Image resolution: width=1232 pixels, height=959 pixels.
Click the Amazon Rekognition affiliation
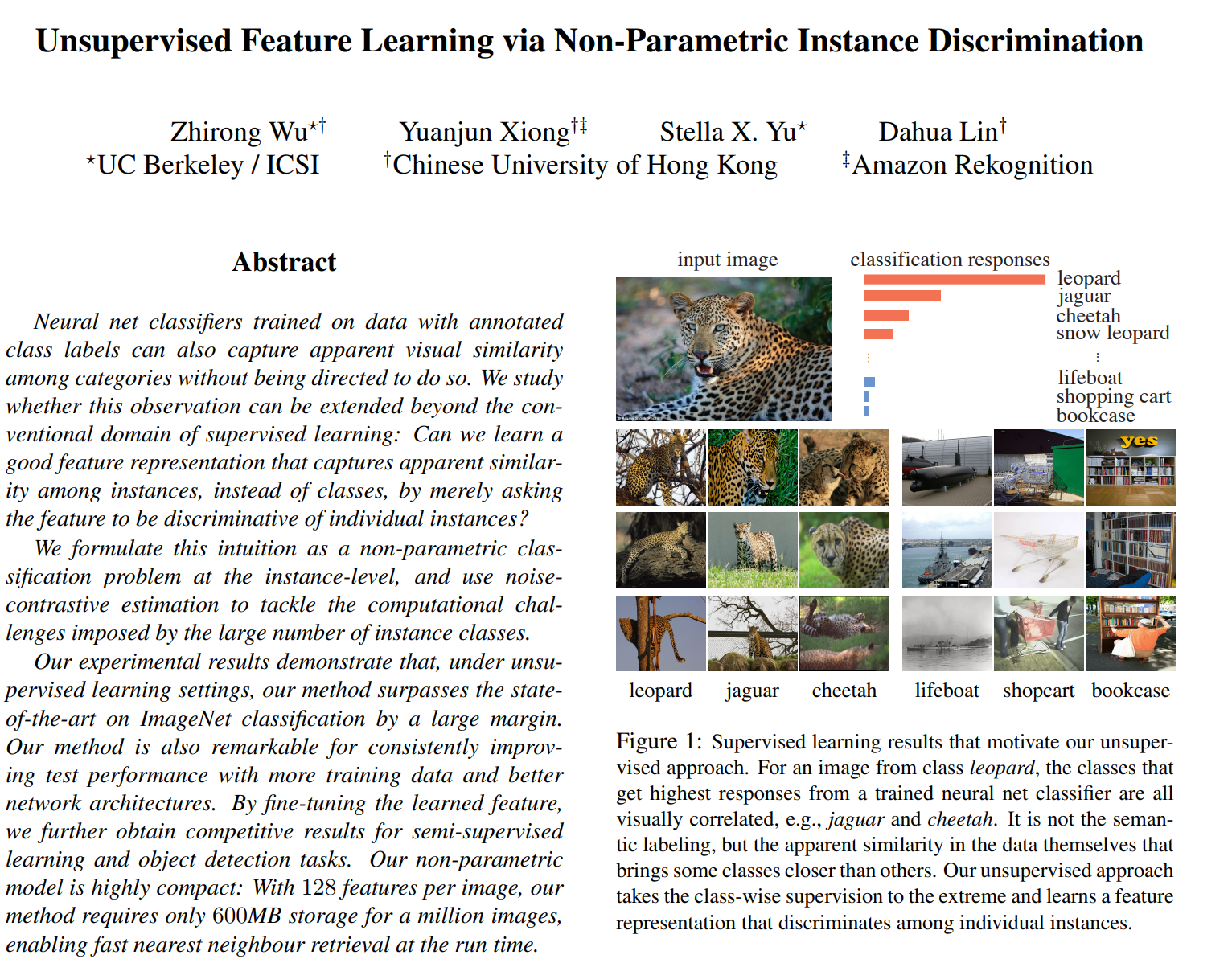971,165
